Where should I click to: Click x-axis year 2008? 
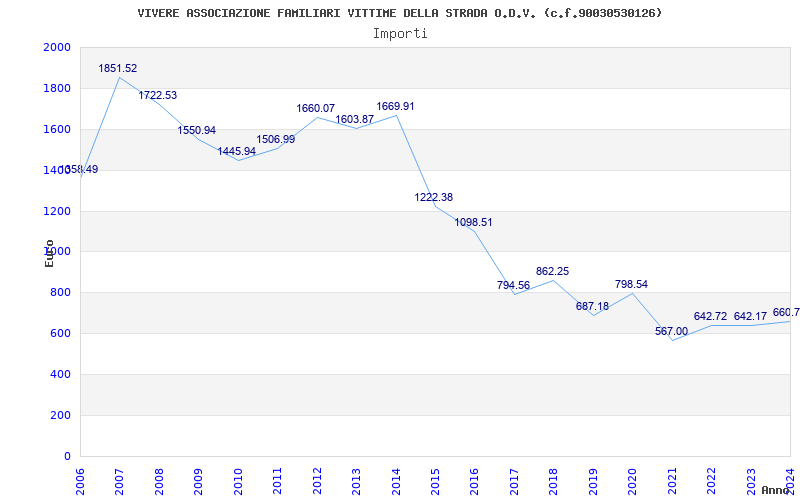[x=159, y=481]
